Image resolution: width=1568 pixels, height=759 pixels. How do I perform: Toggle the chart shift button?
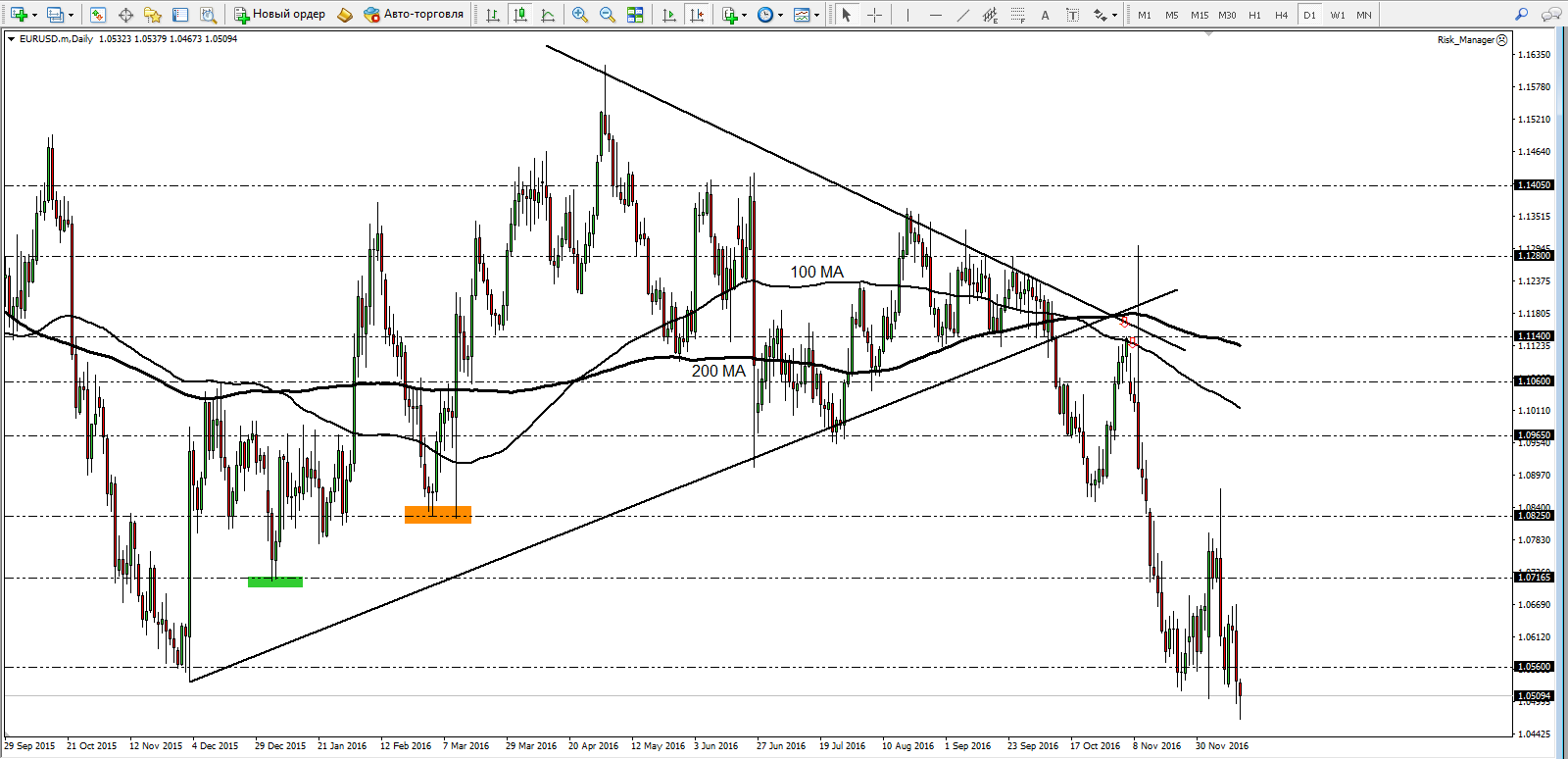[697, 15]
